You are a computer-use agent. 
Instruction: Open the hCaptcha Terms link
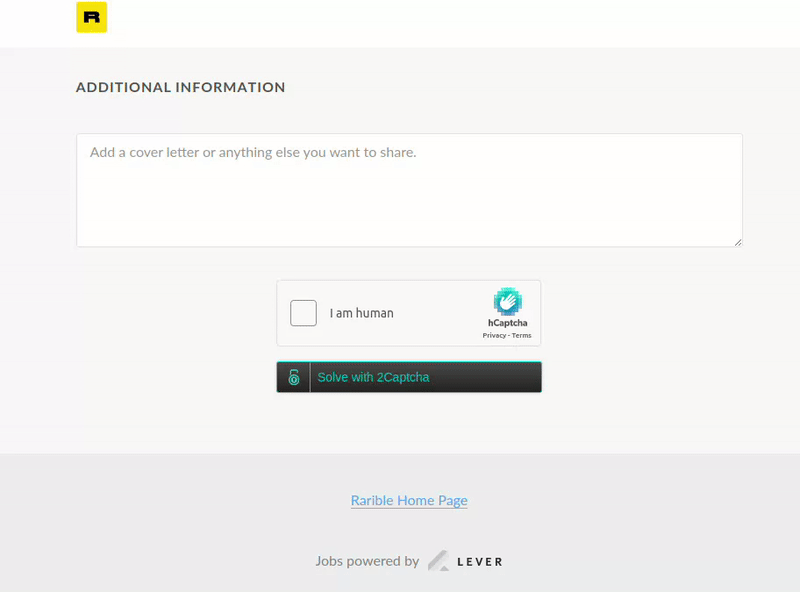tap(521, 335)
